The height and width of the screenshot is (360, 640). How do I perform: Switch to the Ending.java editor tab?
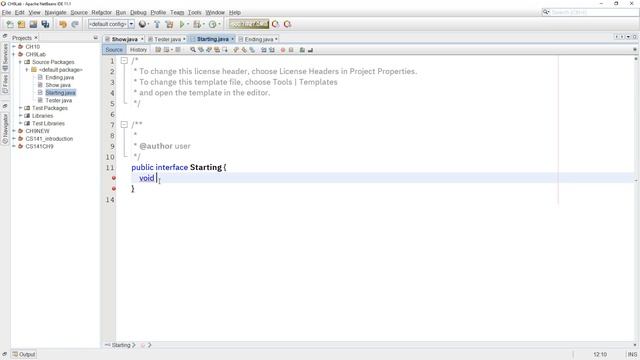[258, 39]
